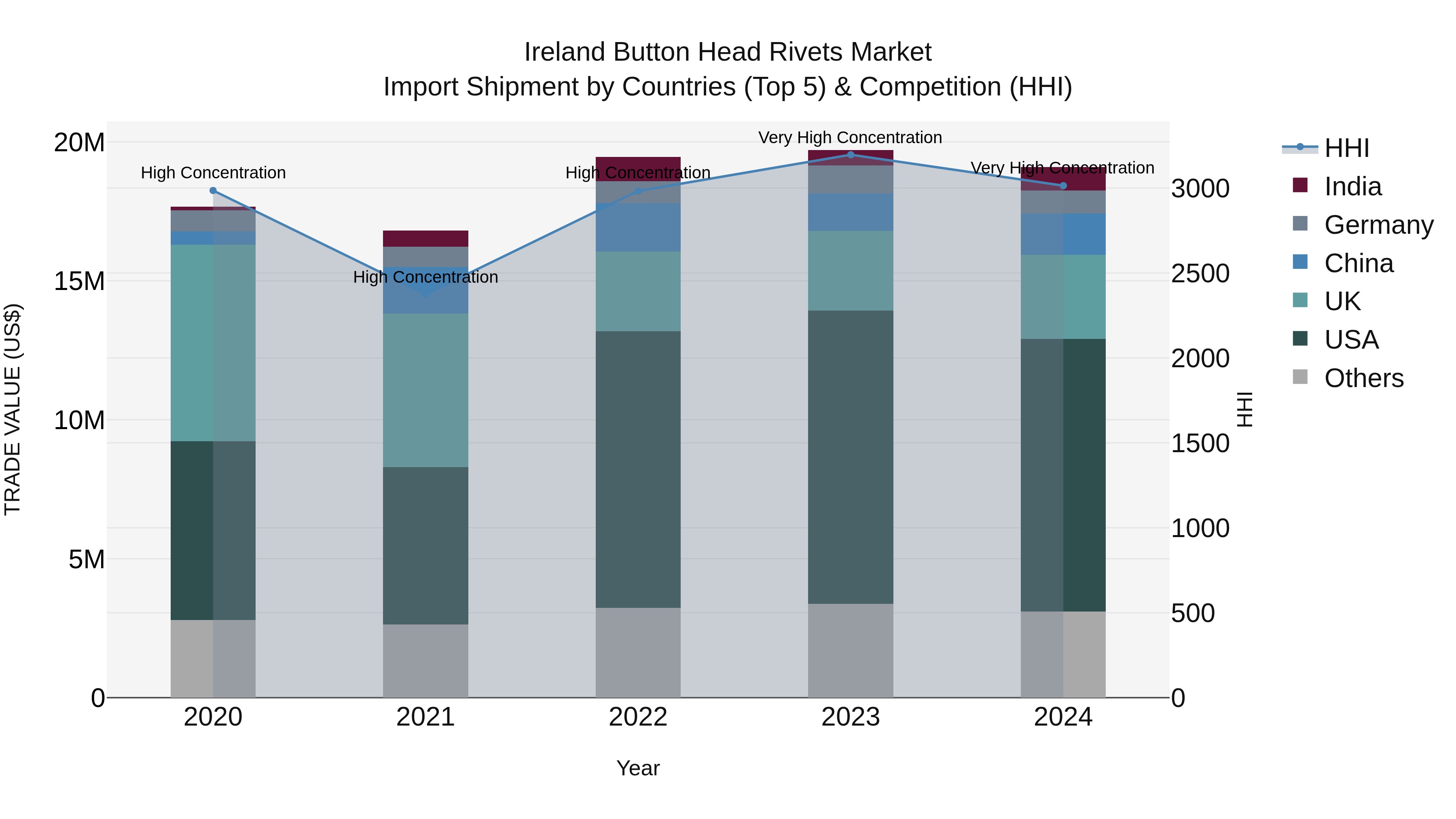1456x819 pixels.
Task: Click the Germany segment of the 2023 bar
Action: (851, 180)
